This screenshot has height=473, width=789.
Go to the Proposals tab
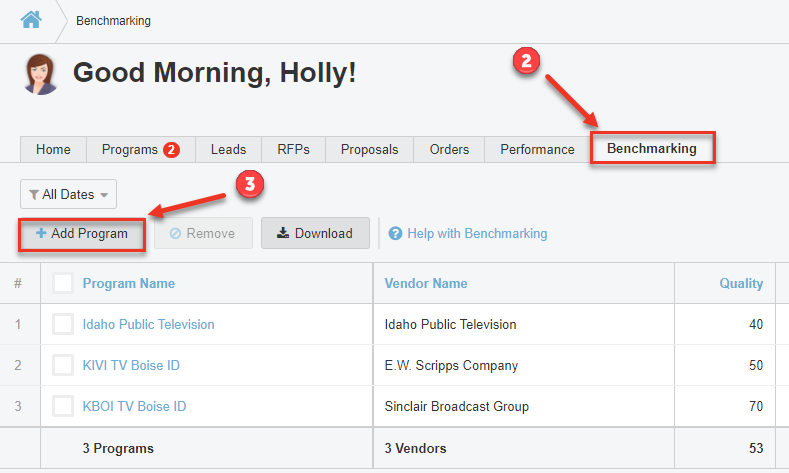369,150
